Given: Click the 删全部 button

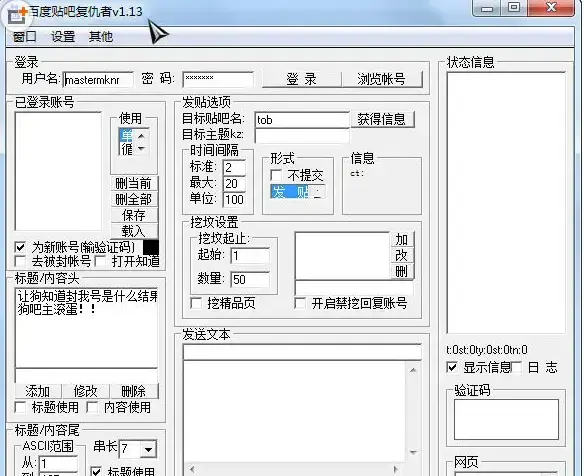Looking at the screenshot, I should (x=134, y=199).
